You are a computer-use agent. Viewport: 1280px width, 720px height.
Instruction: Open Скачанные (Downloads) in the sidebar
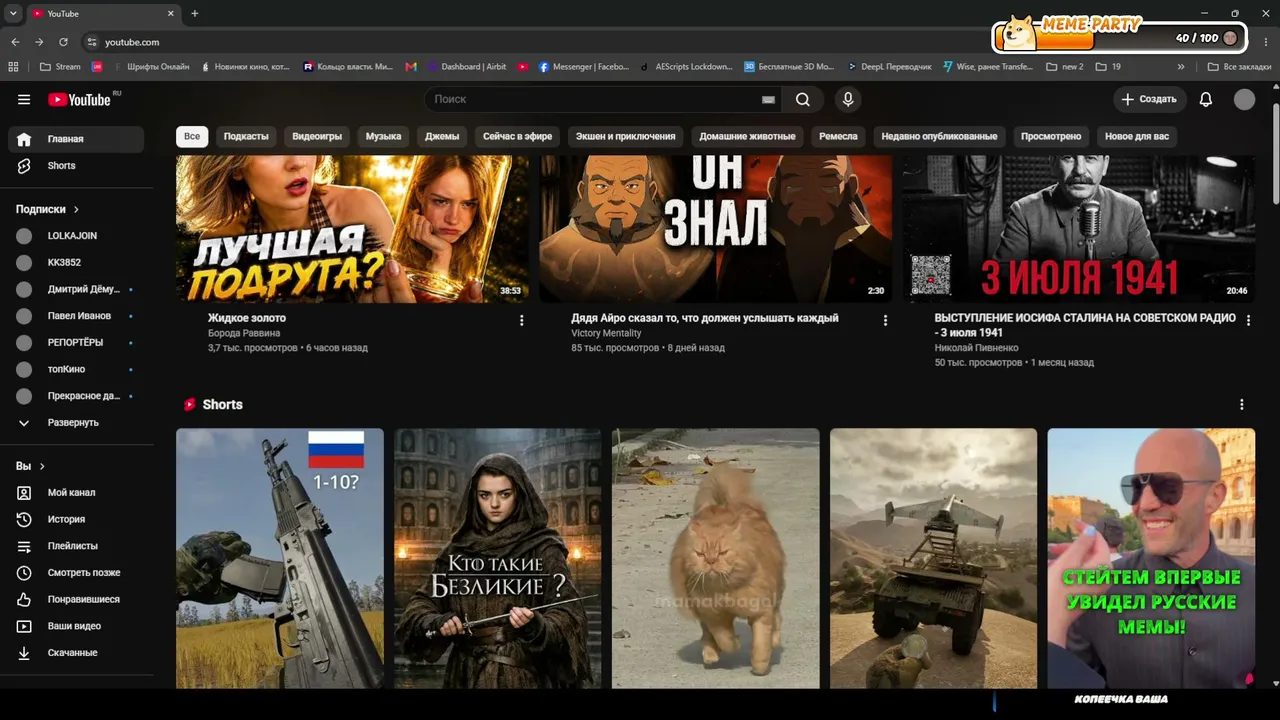[76, 653]
